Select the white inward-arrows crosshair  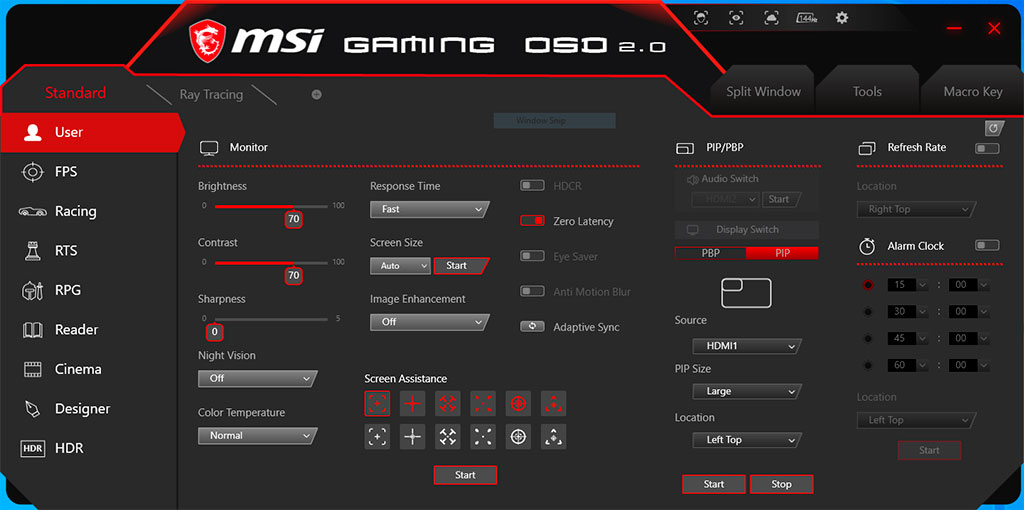(448, 436)
